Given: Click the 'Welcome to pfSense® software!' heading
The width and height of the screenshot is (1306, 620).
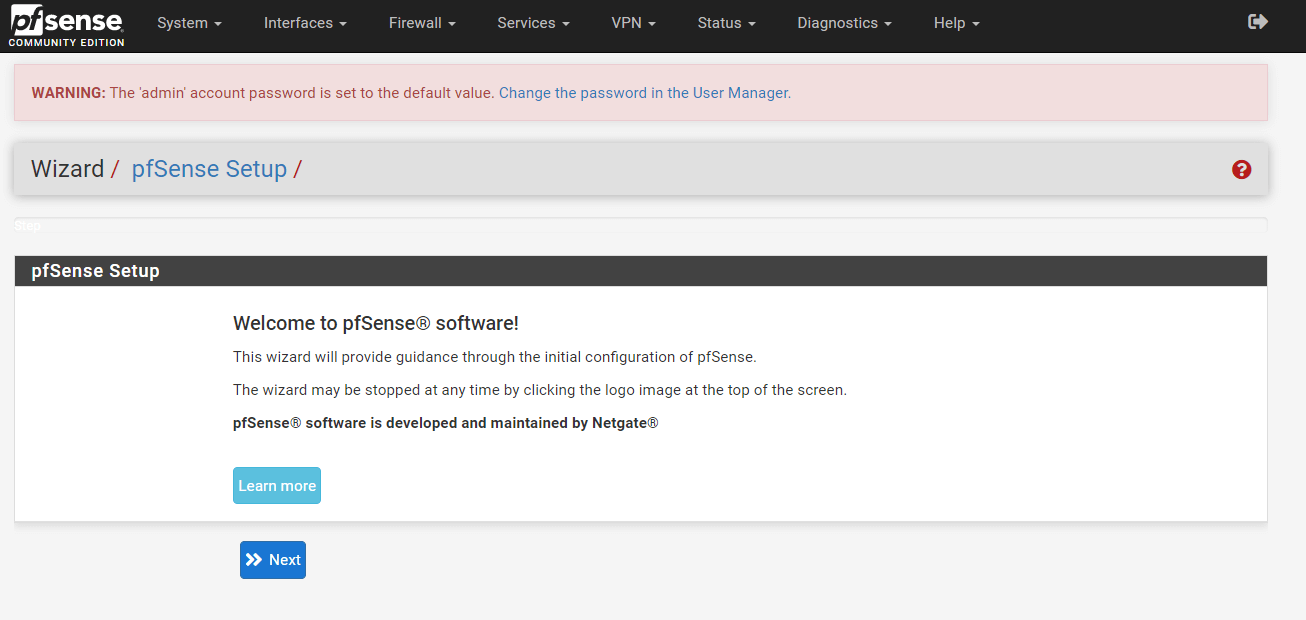Looking at the screenshot, I should coord(376,323).
